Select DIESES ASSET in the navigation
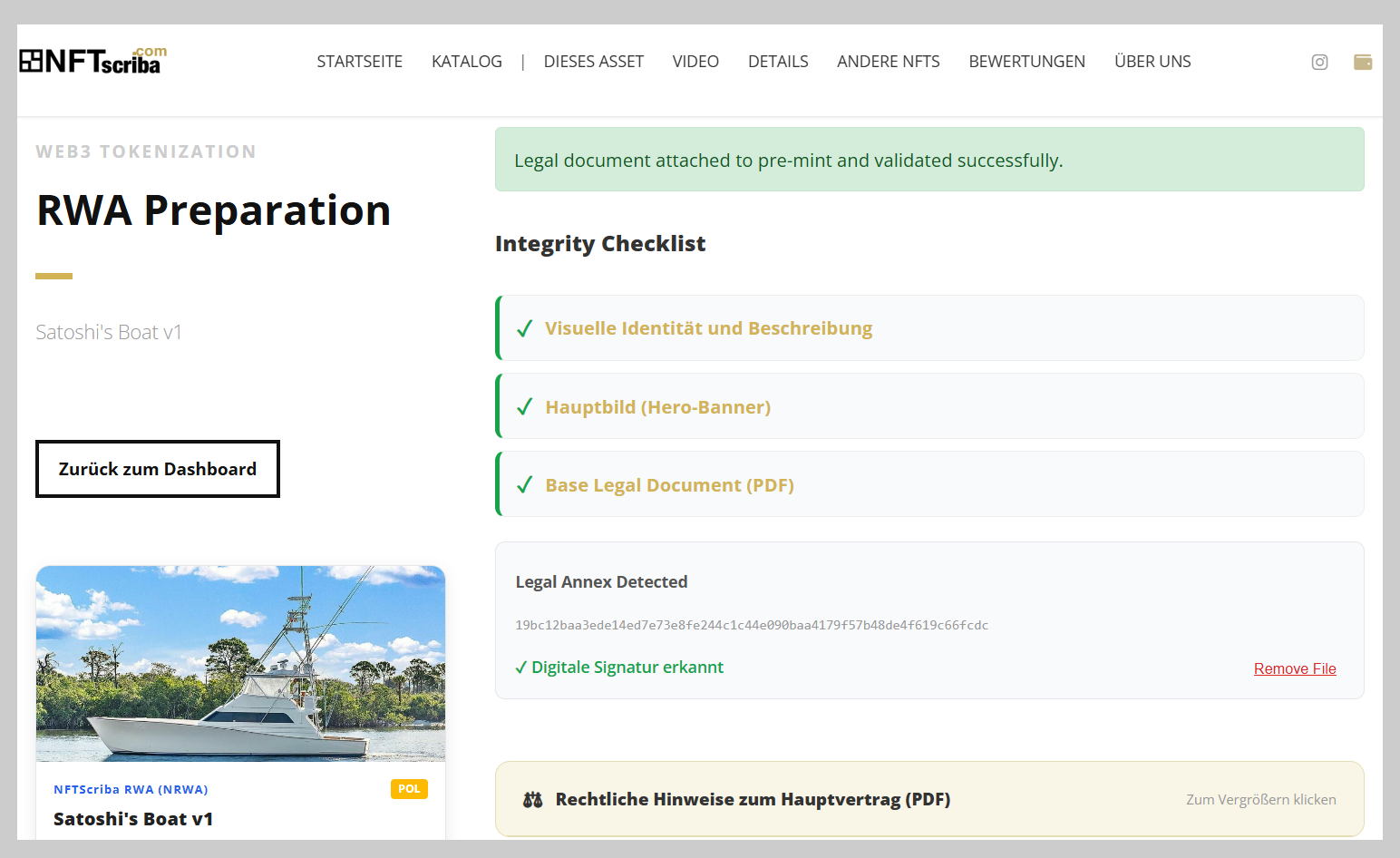 pyautogui.click(x=594, y=61)
